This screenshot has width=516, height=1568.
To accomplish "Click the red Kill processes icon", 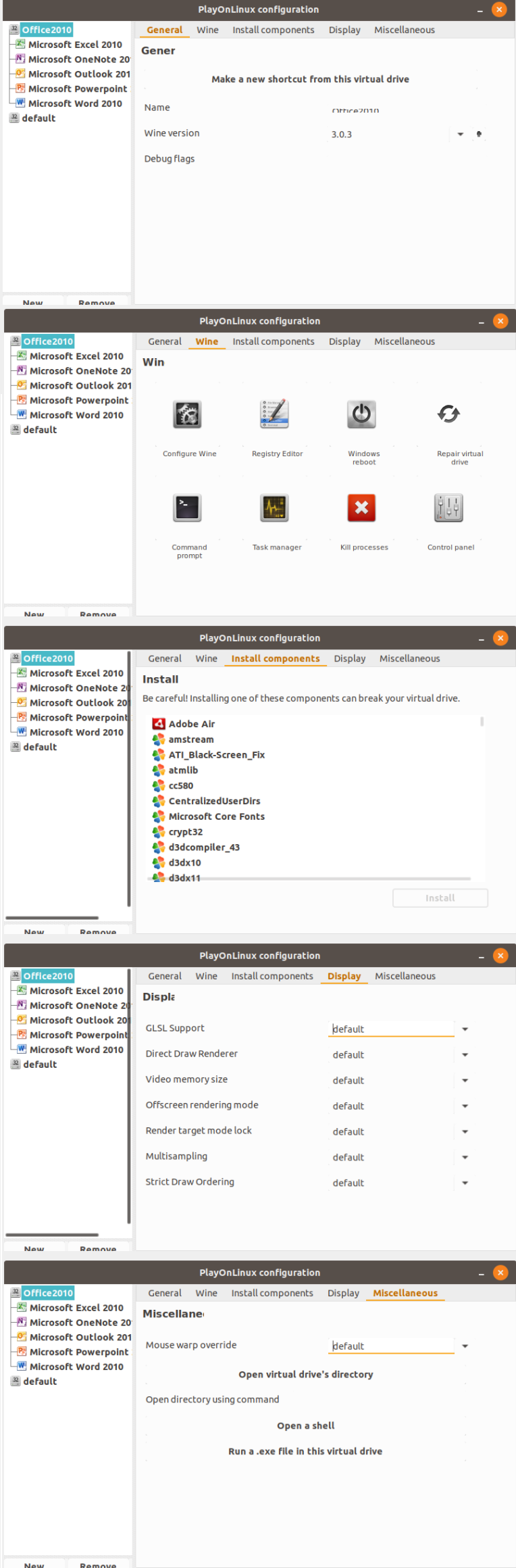I will click(361, 508).
